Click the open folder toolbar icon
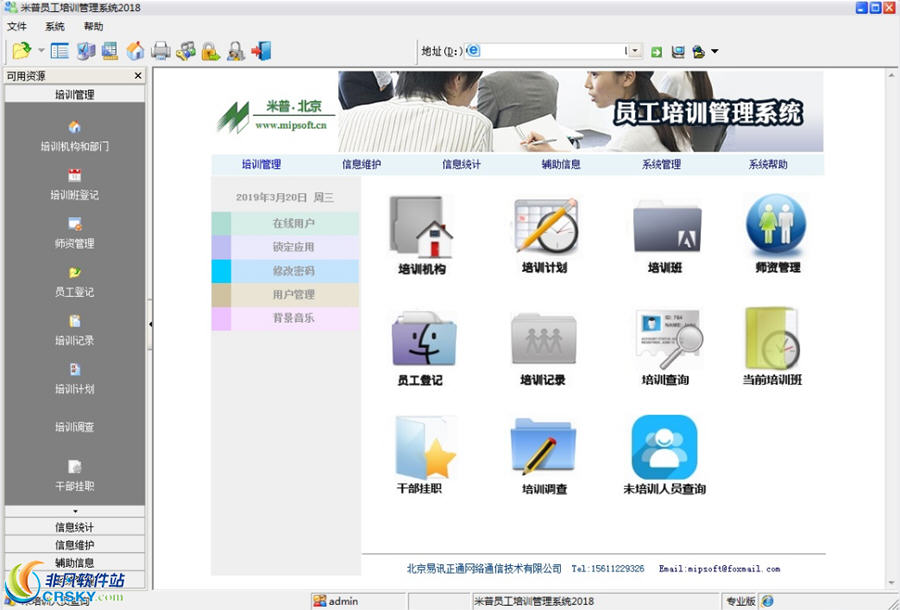This screenshot has height=610, width=900. click(21, 51)
